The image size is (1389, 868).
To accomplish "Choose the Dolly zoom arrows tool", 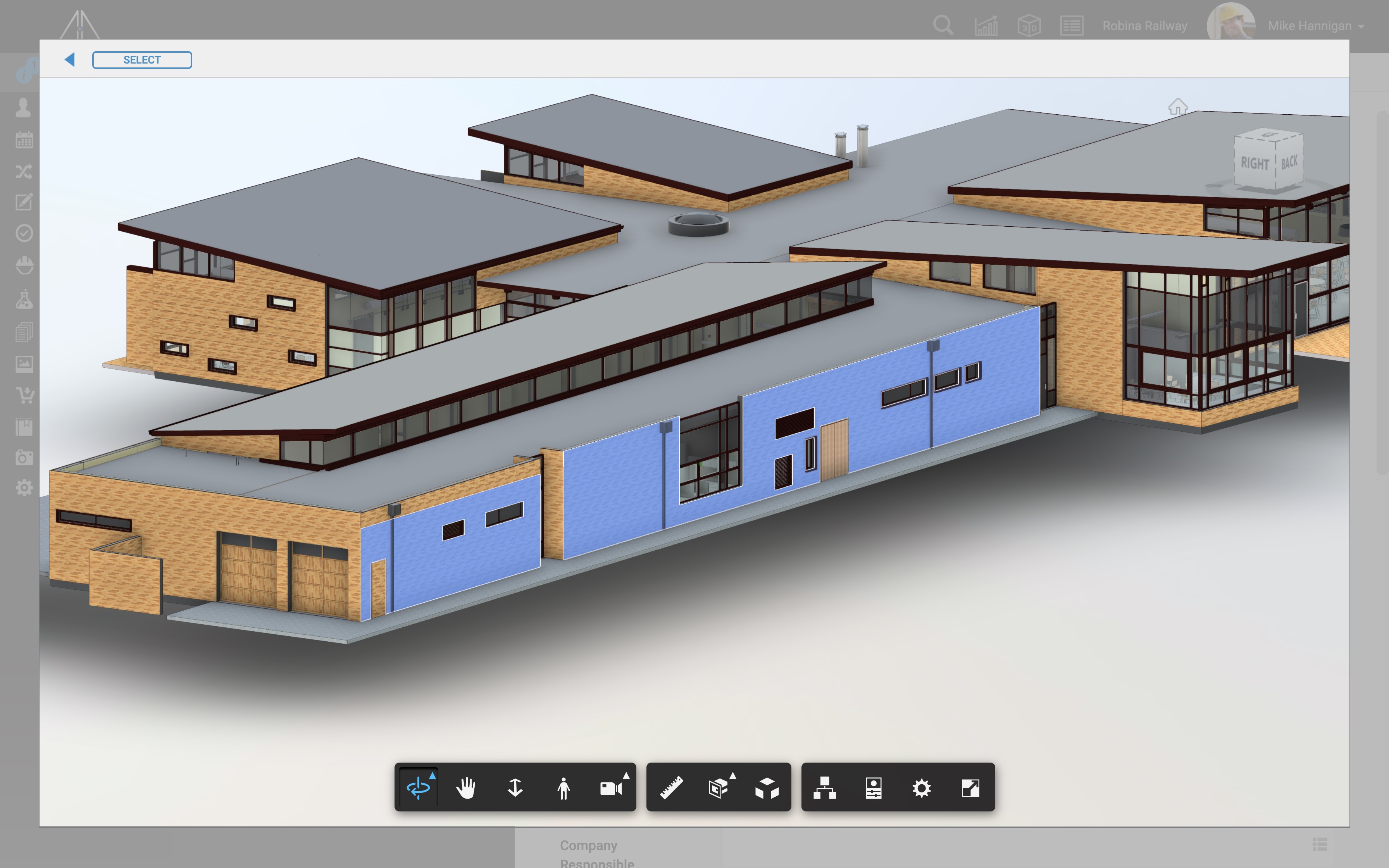I will click(x=515, y=788).
